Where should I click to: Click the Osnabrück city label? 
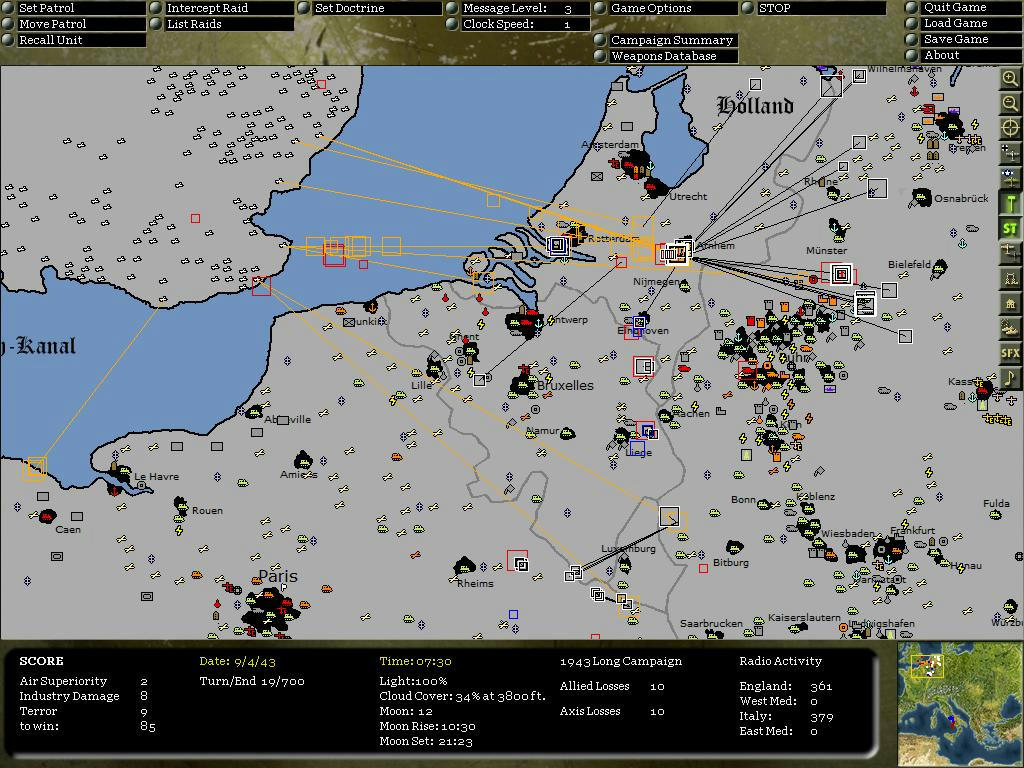point(961,198)
